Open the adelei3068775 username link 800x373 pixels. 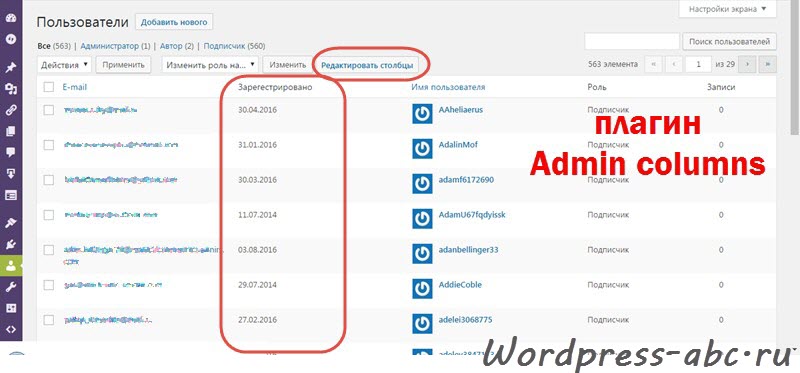465,319
